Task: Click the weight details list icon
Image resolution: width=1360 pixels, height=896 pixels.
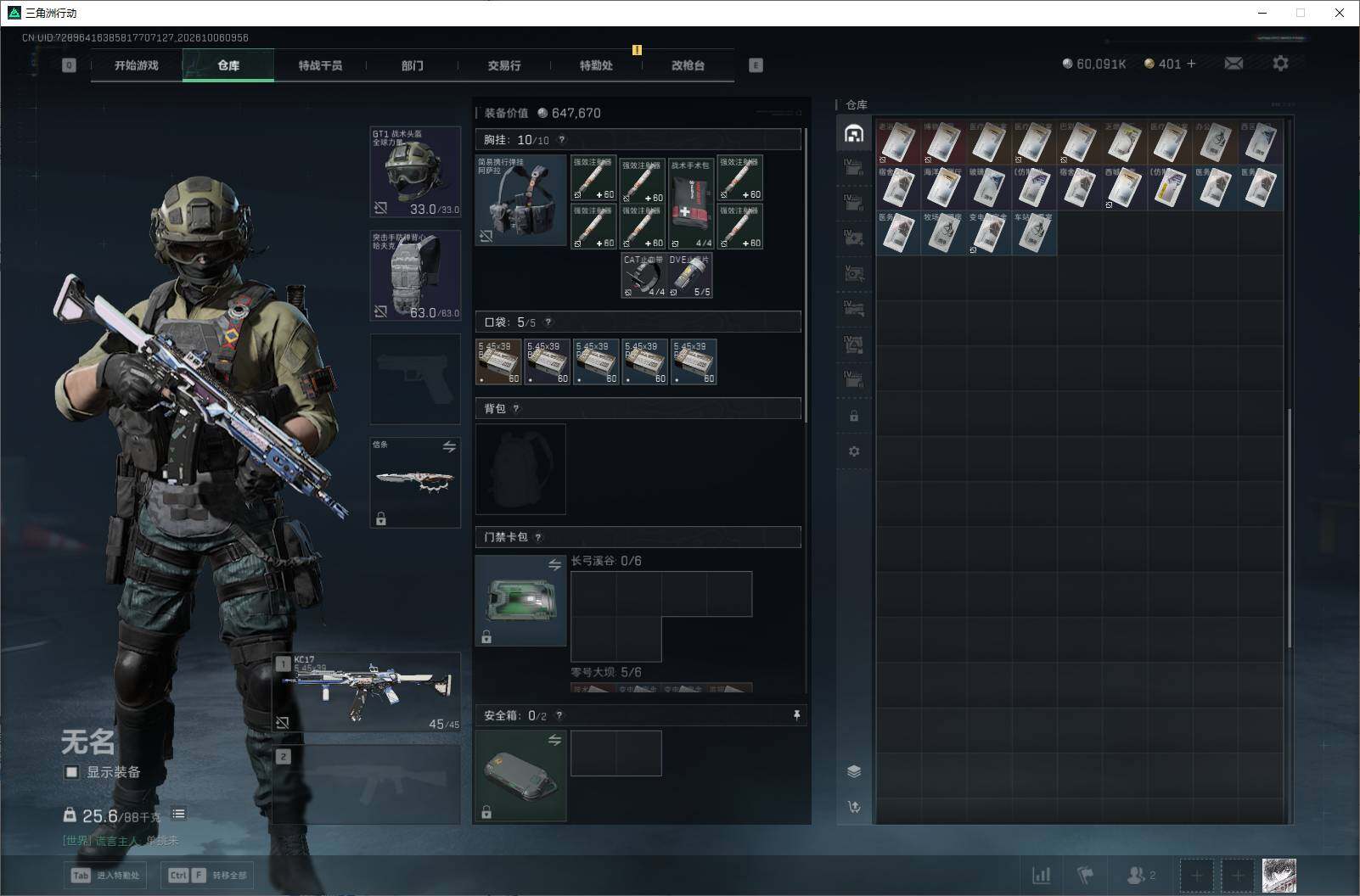Action: click(x=178, y=814)
